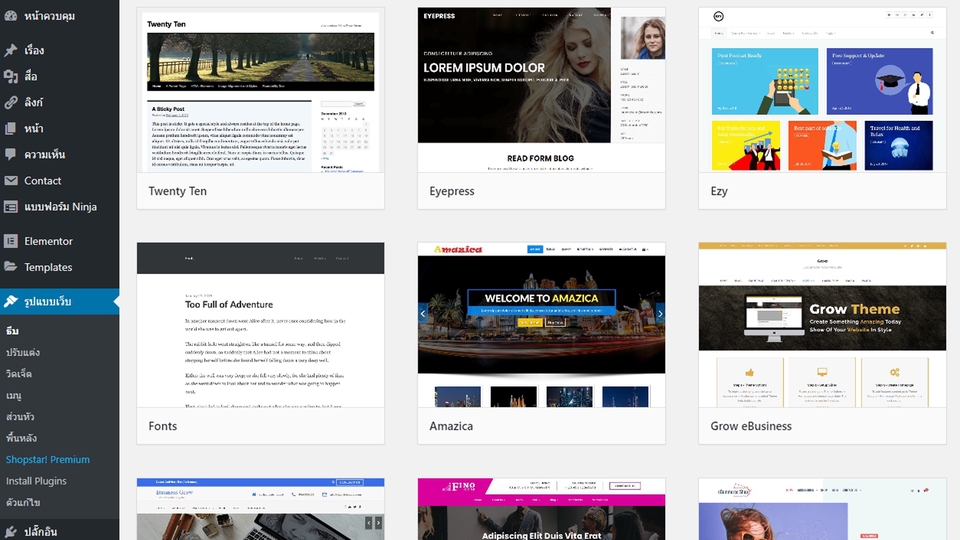Click the Eyepress theme name
Image resolution: width=960 pixels, height=540 pixels.
pyautogui.click(x=452, y=191)
